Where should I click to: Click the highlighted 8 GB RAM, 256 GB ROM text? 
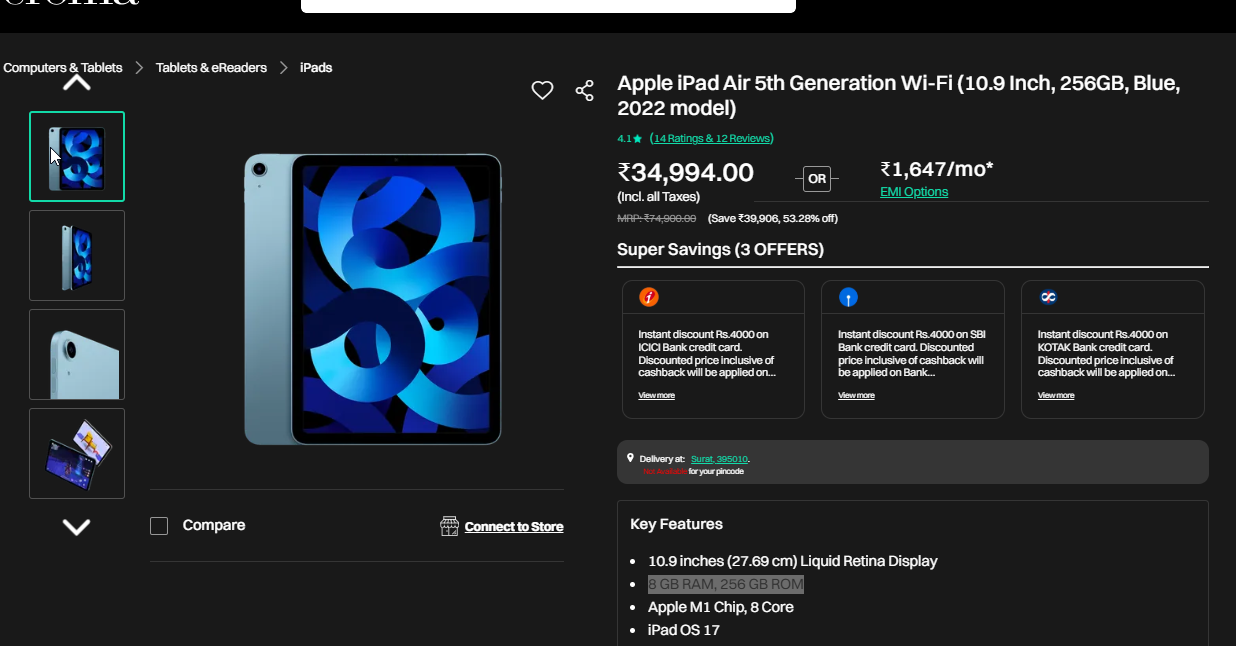click(725, 584)
